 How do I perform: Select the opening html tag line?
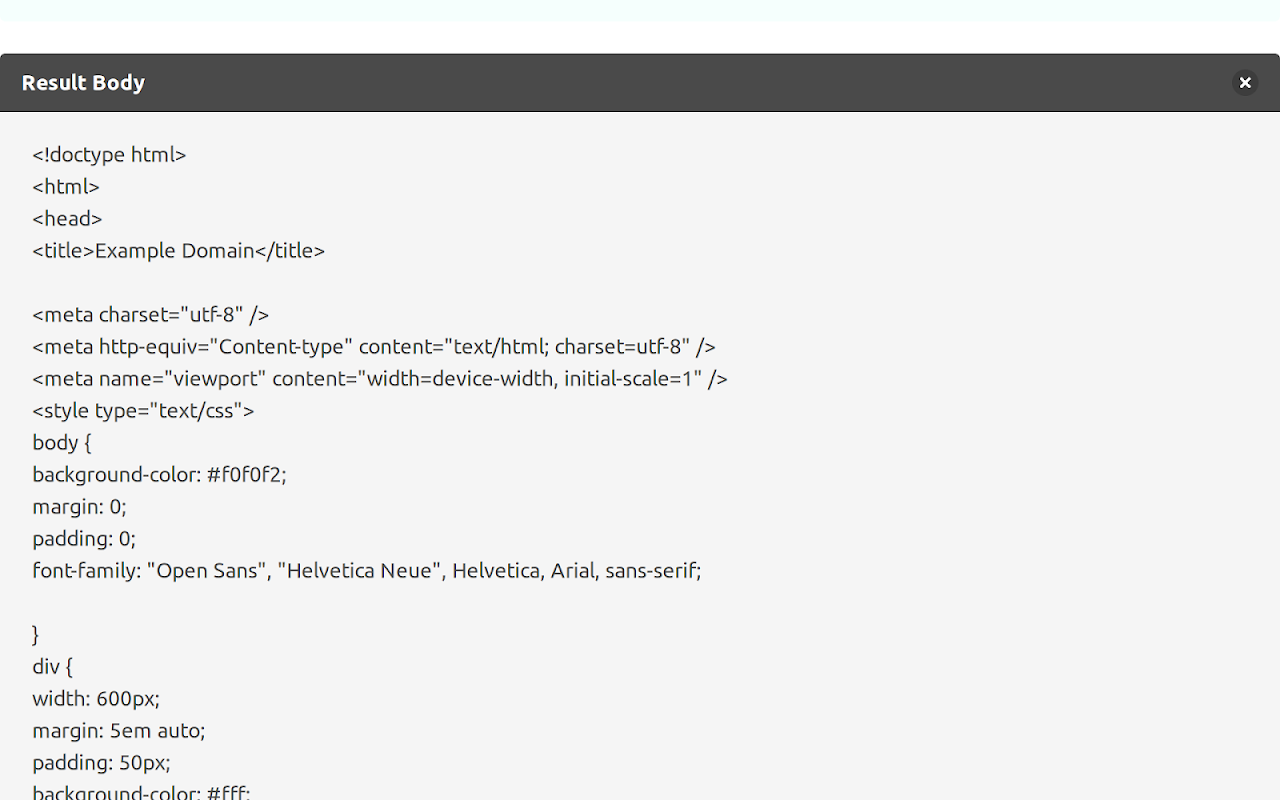pyautogui.click(x=66, y=186)
